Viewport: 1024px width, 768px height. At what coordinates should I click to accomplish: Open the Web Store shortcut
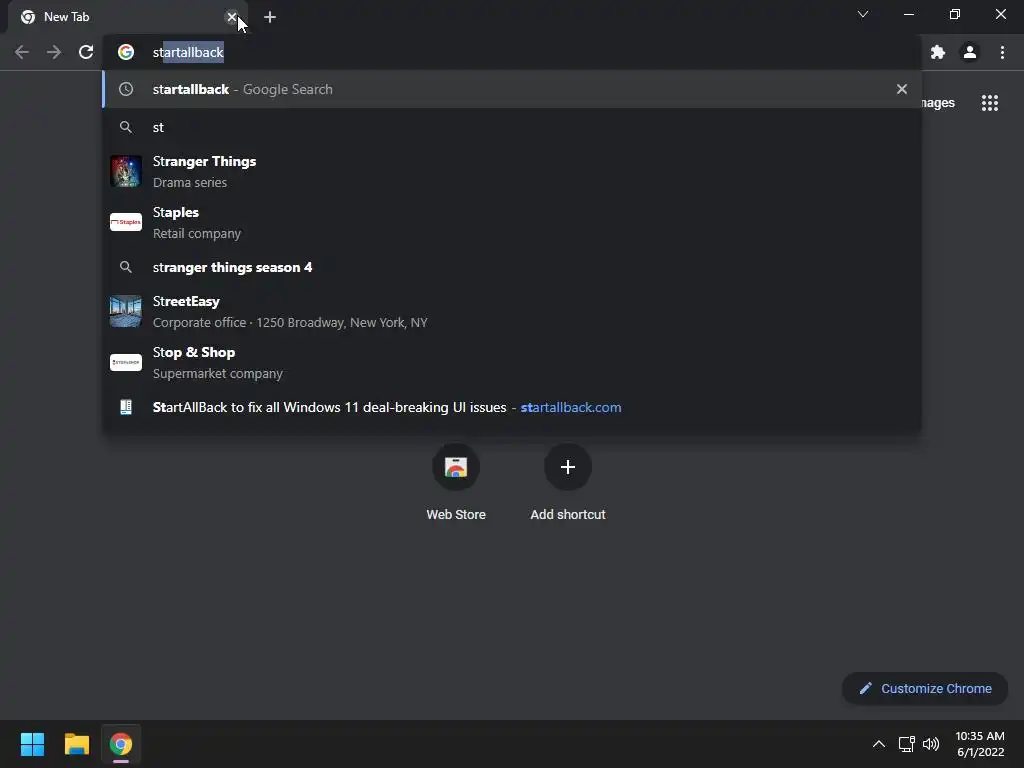pyautogui.click(x=456, y=482)
